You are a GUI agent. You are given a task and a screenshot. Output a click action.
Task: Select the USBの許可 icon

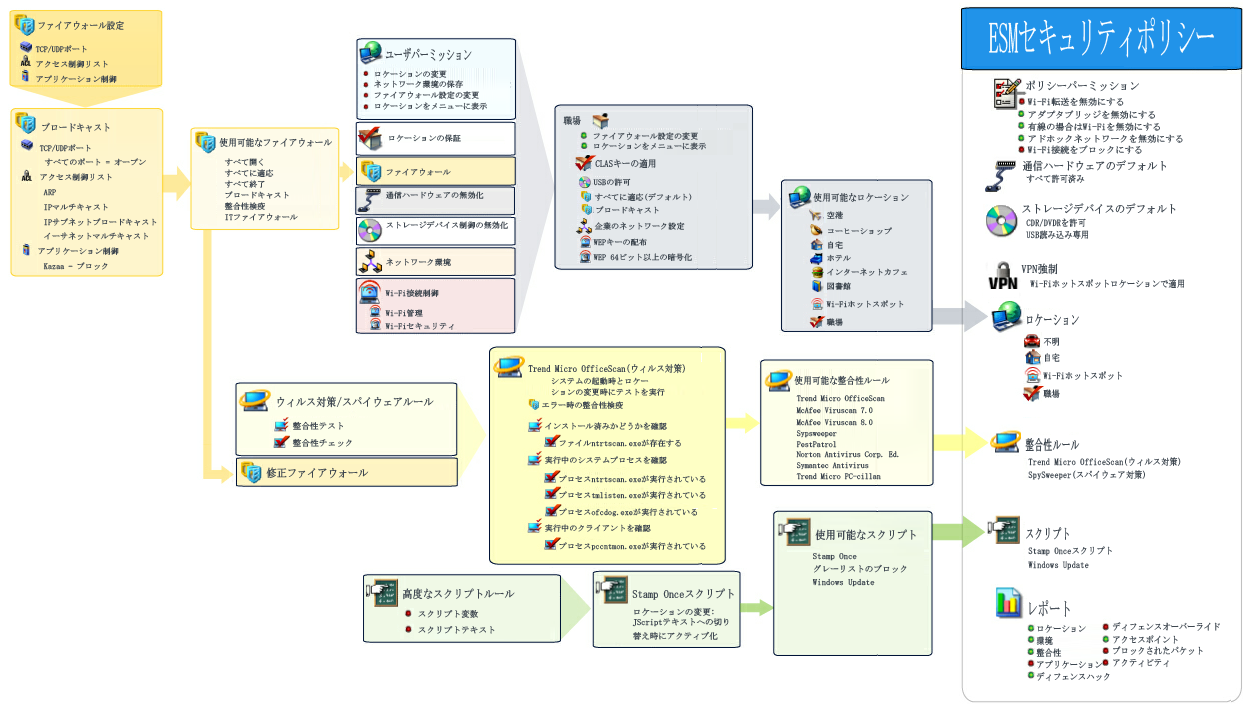[x=586, y=182]
